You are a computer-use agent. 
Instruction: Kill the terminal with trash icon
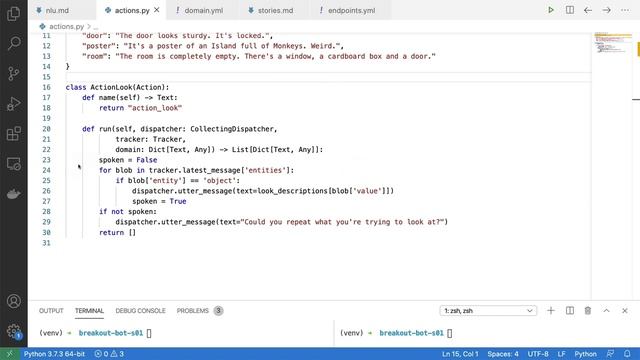(x=588, y=311)
